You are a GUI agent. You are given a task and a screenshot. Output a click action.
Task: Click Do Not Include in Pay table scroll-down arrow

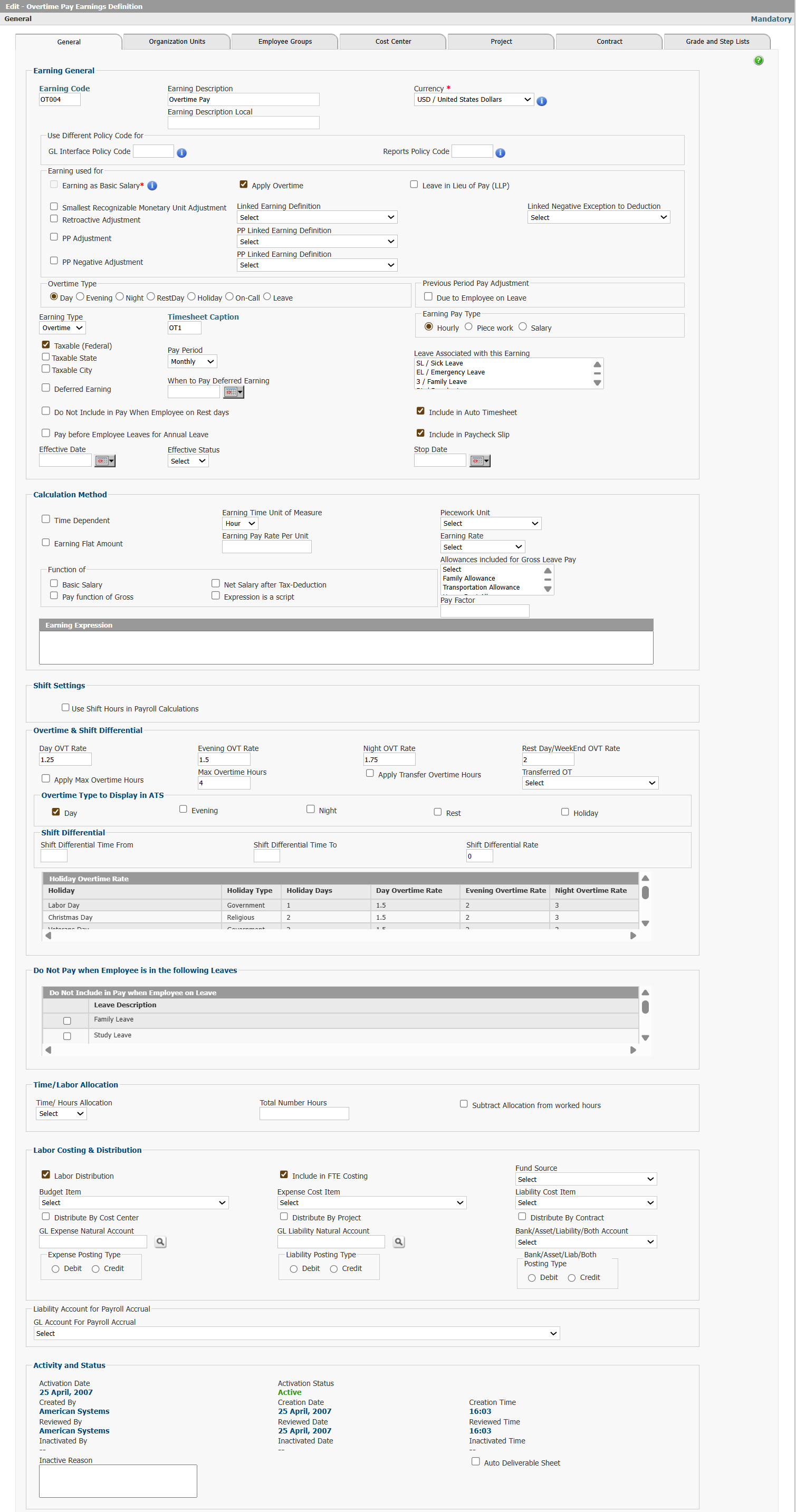(x=645, y=1038)
